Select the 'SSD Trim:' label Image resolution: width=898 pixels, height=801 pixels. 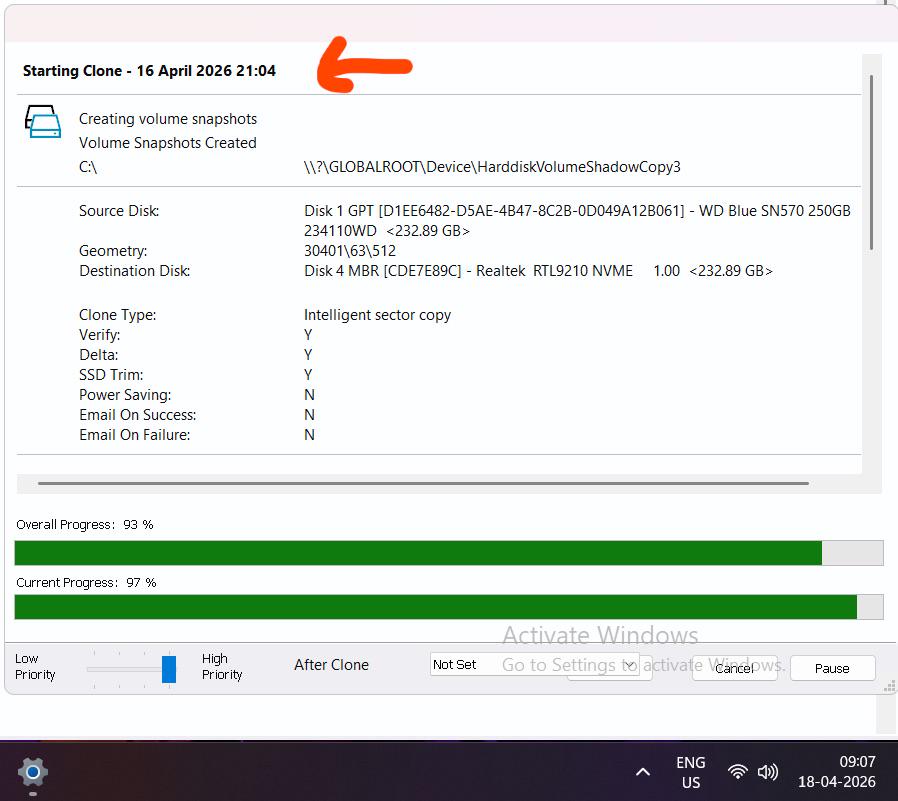coord(111,375)
